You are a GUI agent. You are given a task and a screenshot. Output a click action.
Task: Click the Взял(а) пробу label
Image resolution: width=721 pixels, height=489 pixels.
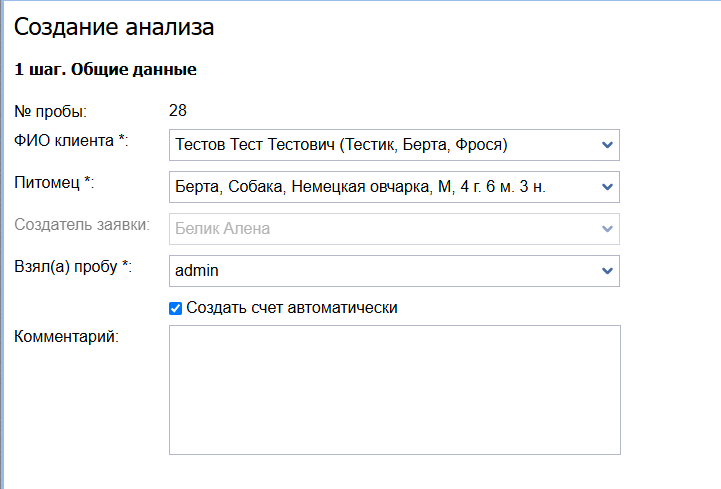pos(73,266)
